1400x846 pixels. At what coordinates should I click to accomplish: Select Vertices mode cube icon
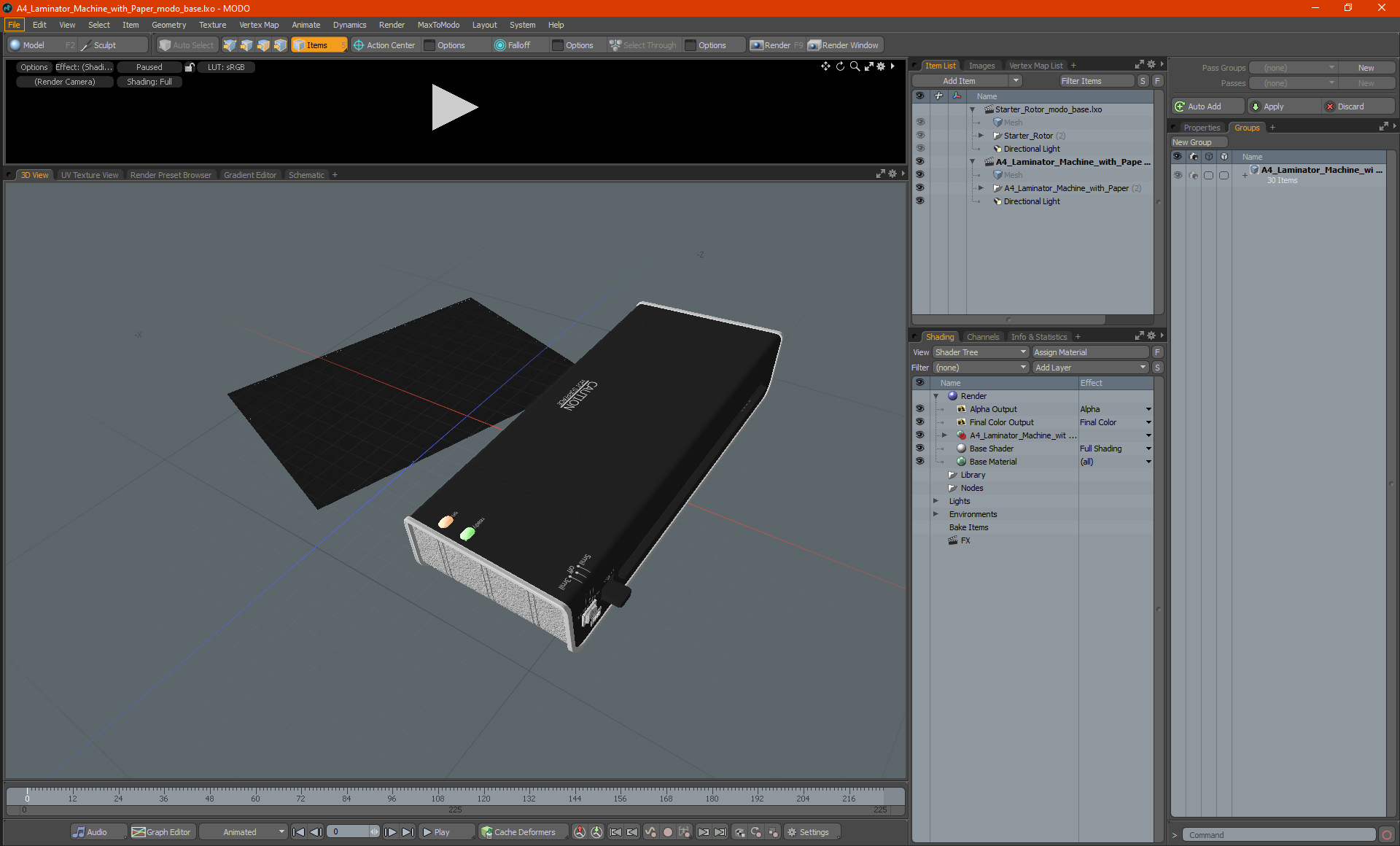pos(230,45)
